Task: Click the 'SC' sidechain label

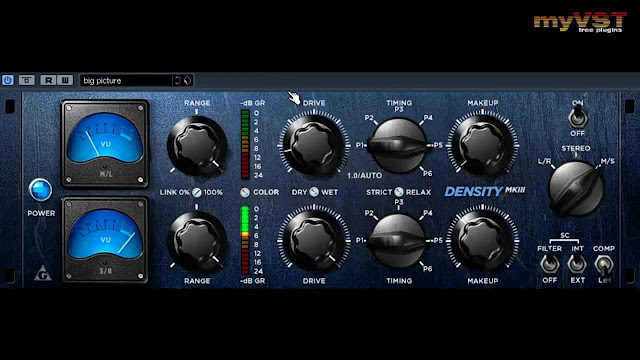Action: tap(564, 236)
